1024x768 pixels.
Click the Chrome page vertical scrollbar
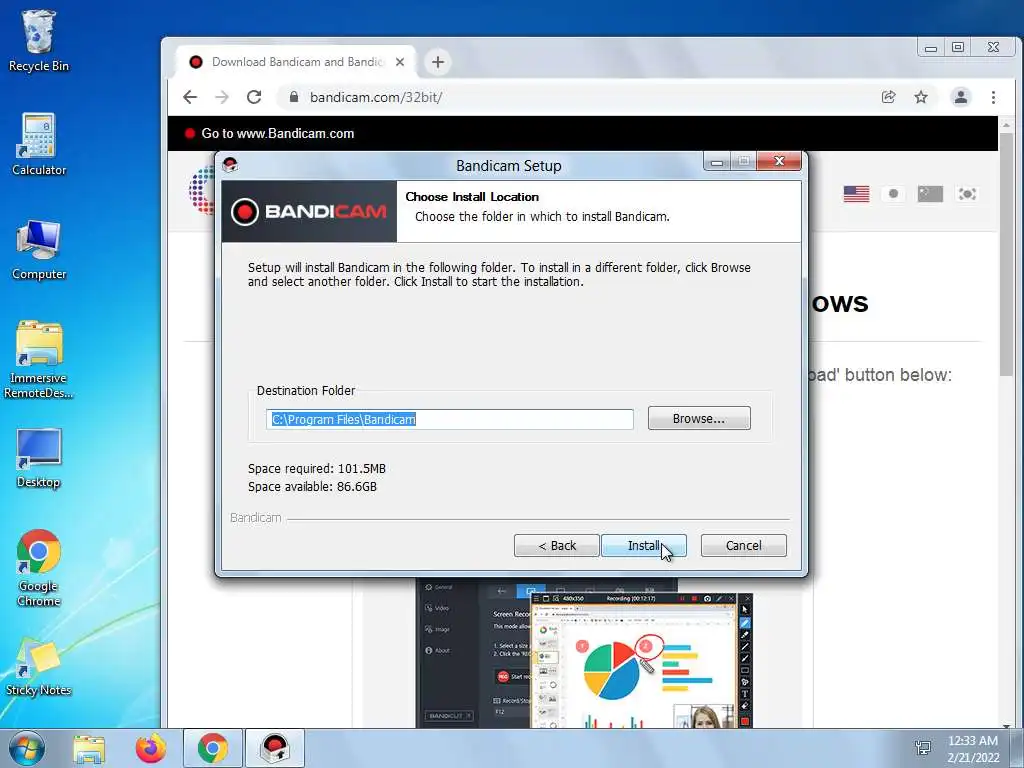1006,253
